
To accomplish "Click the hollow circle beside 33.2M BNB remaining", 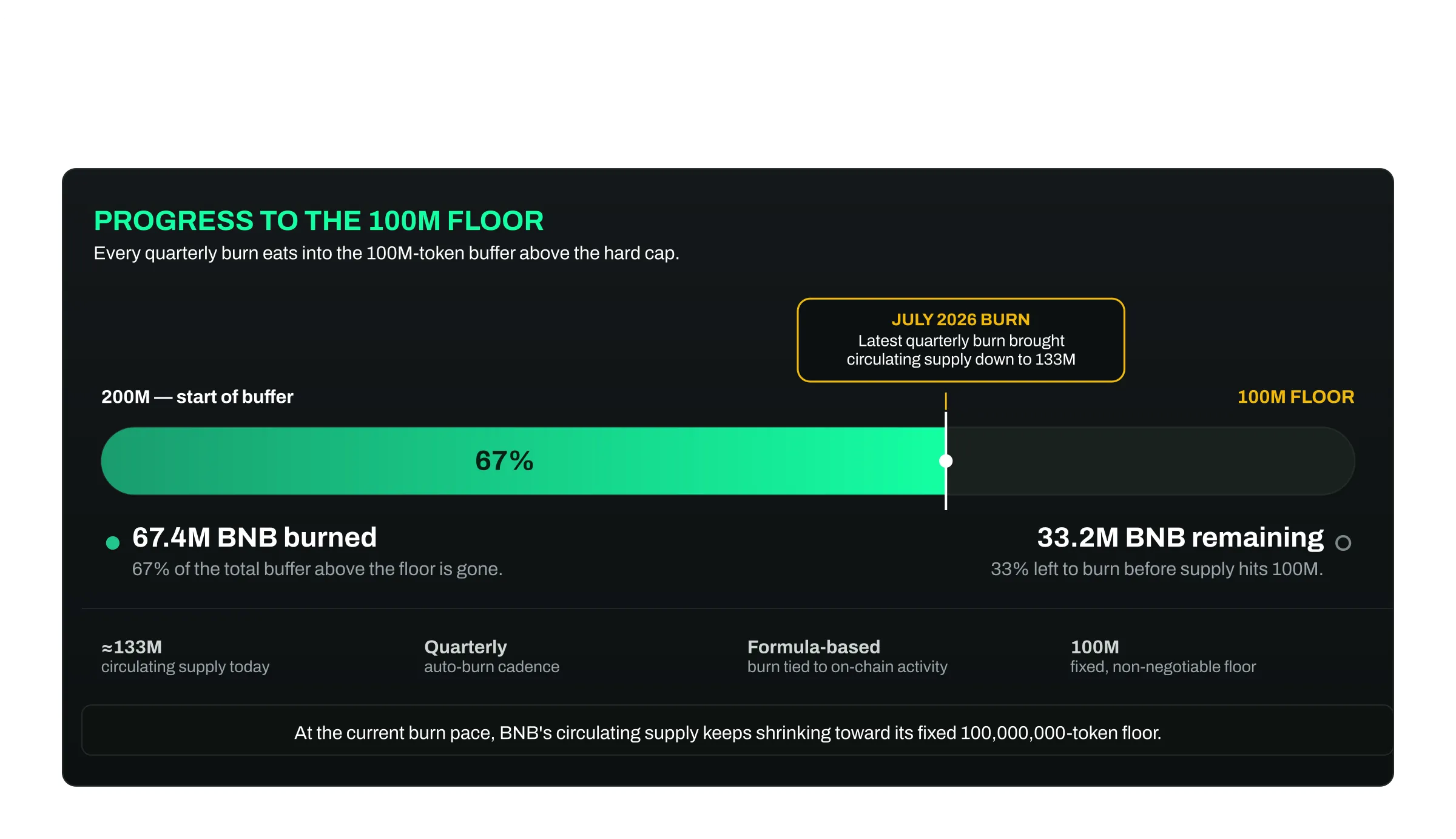I will pyautogui.click(x=1343, y=542).
